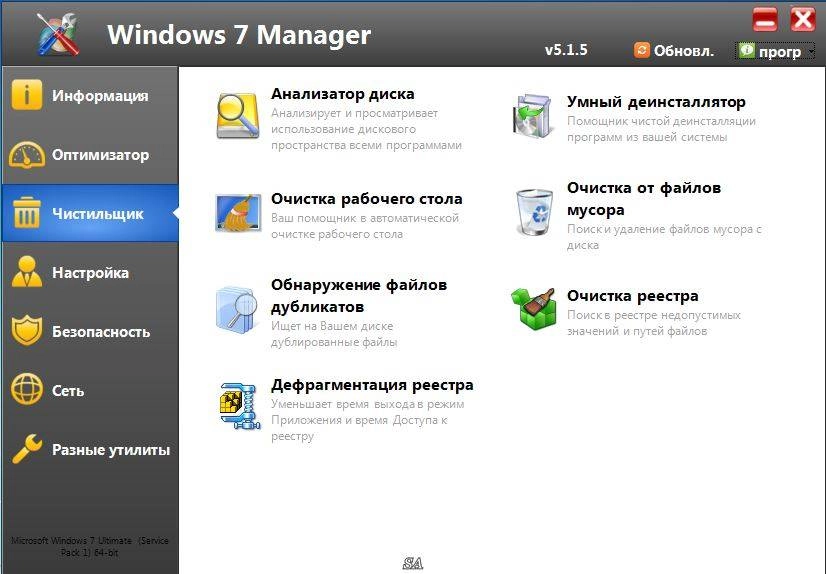This screenshot has height=574, width=826.
Task: Click description 'Поиск в реестре недопустимых значений'
Action: (x=654, y=323)
